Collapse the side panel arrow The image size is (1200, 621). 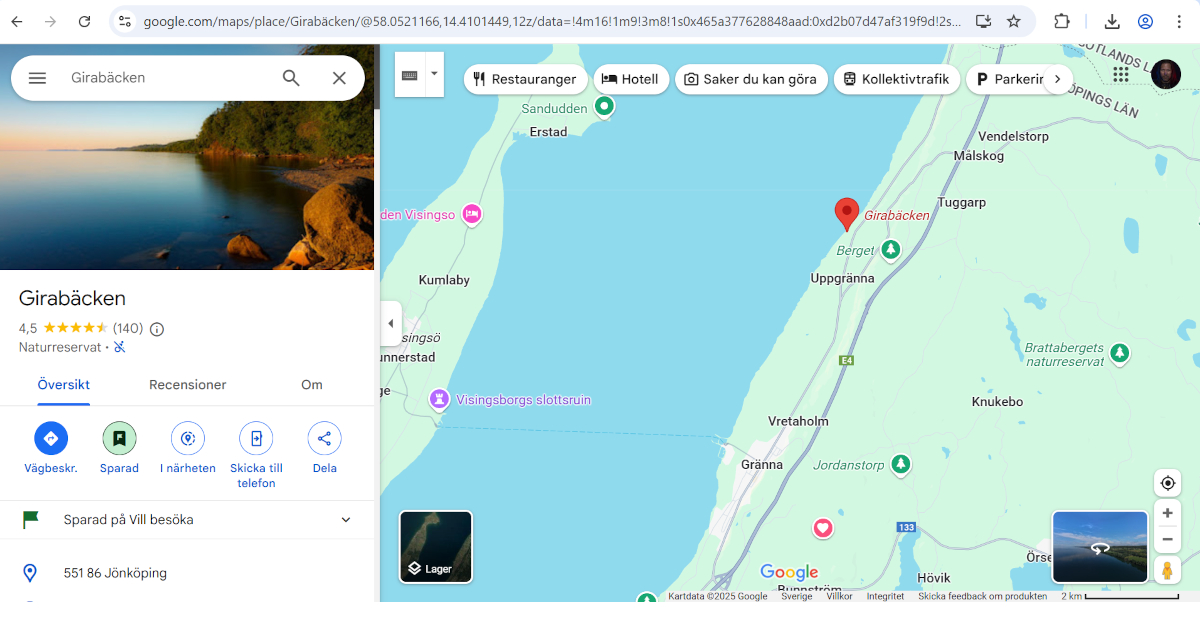(x=391, y=323)
